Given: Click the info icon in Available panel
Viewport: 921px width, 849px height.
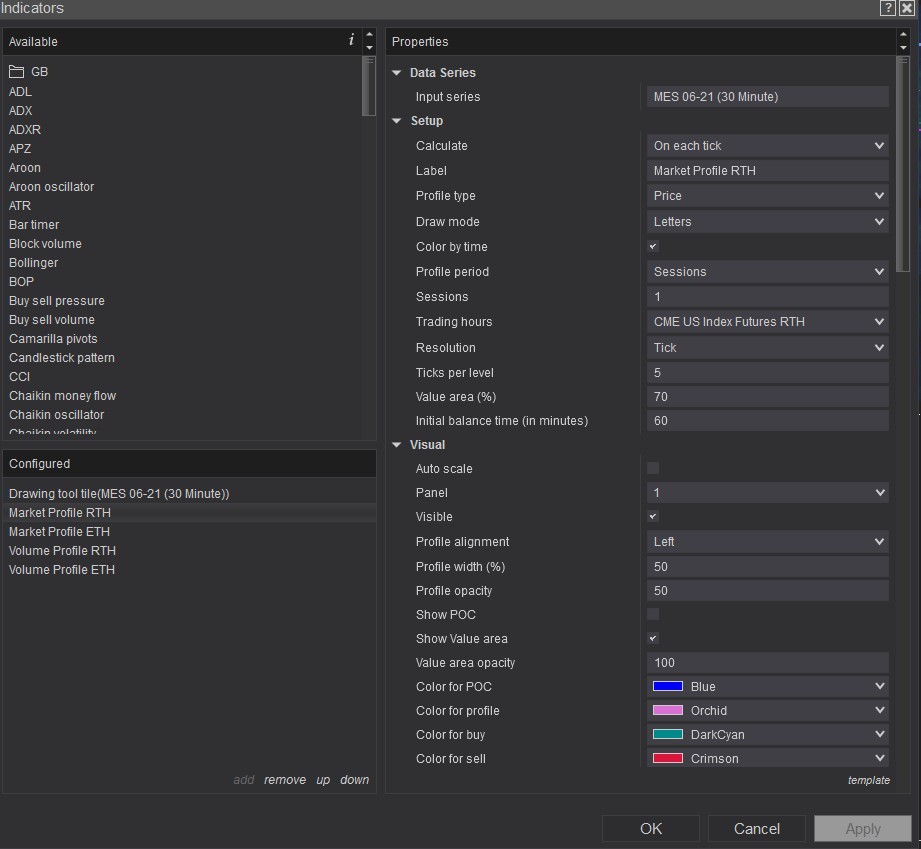Looking at the screenshot, I should (x=351, y=41).
